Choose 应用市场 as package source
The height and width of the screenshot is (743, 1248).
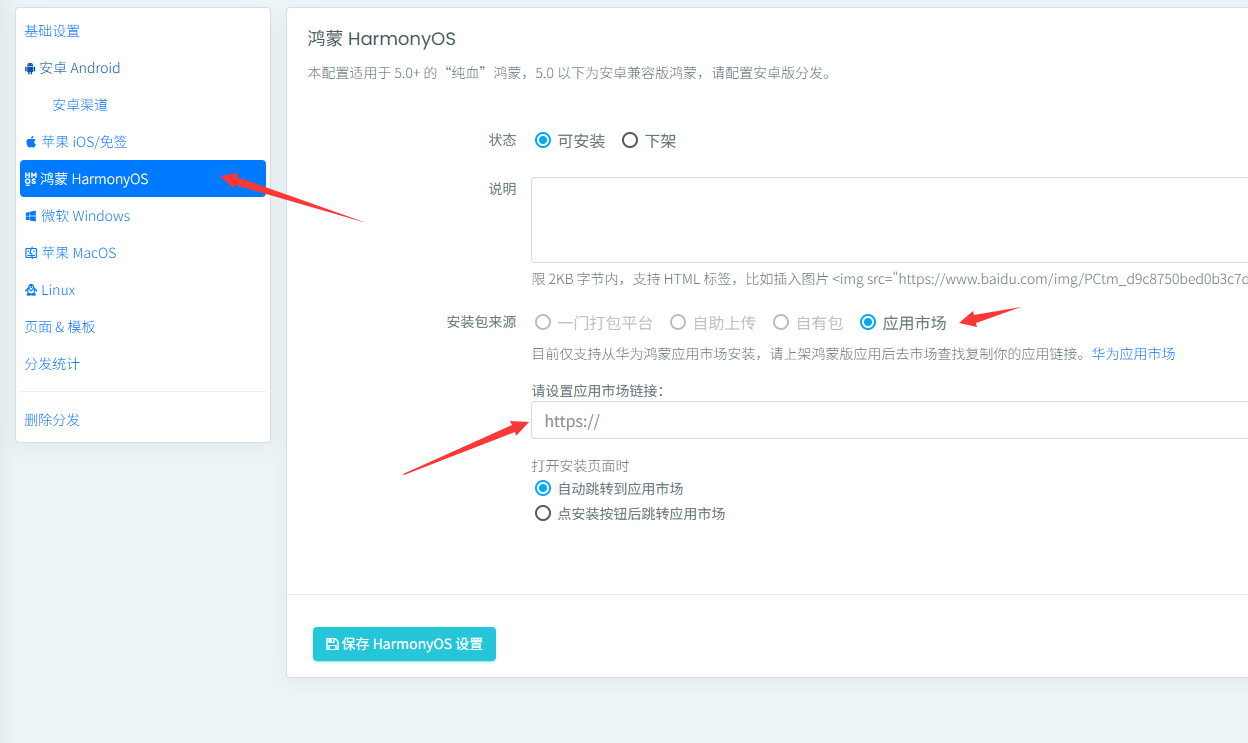(868, 322)
